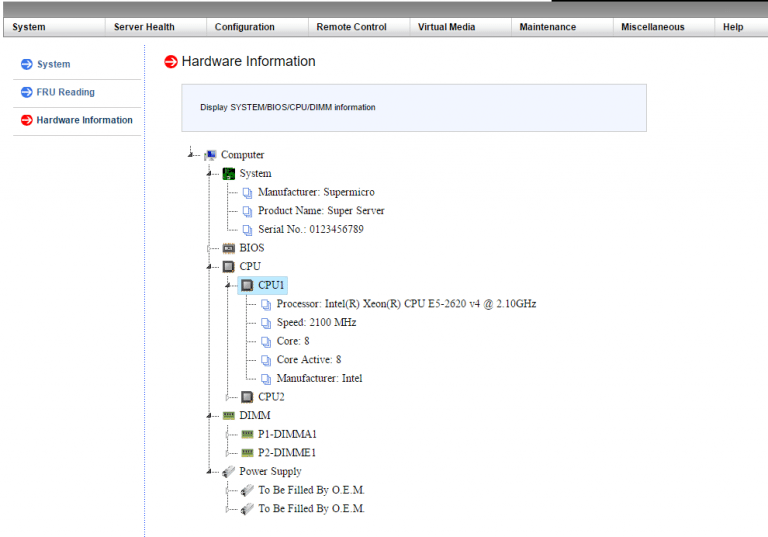Click the DIMM memory module icon

point(229,415)
